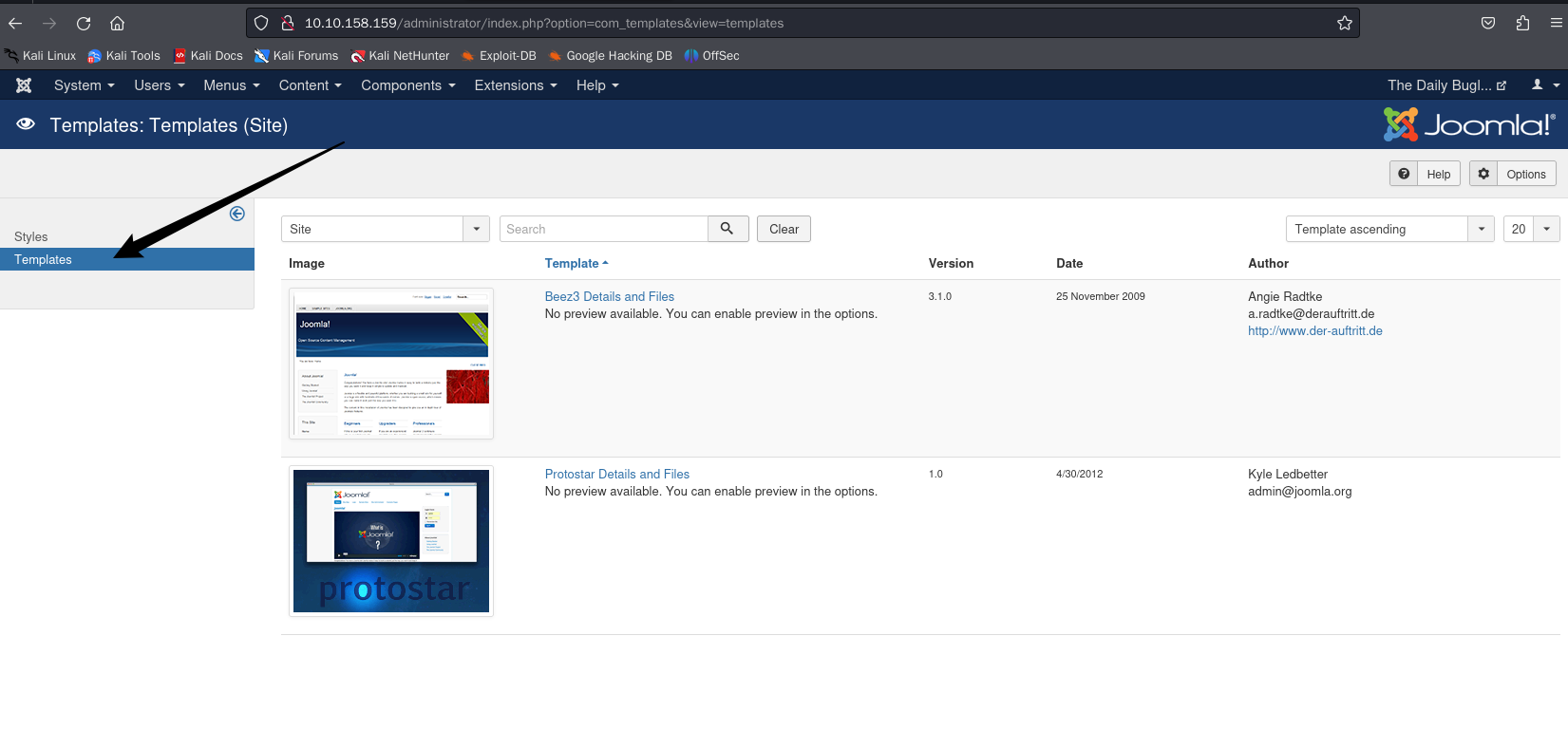The height and width of the screenshot is (730, 1568).
Task: Click the Clear button
Action: [784, 229]
